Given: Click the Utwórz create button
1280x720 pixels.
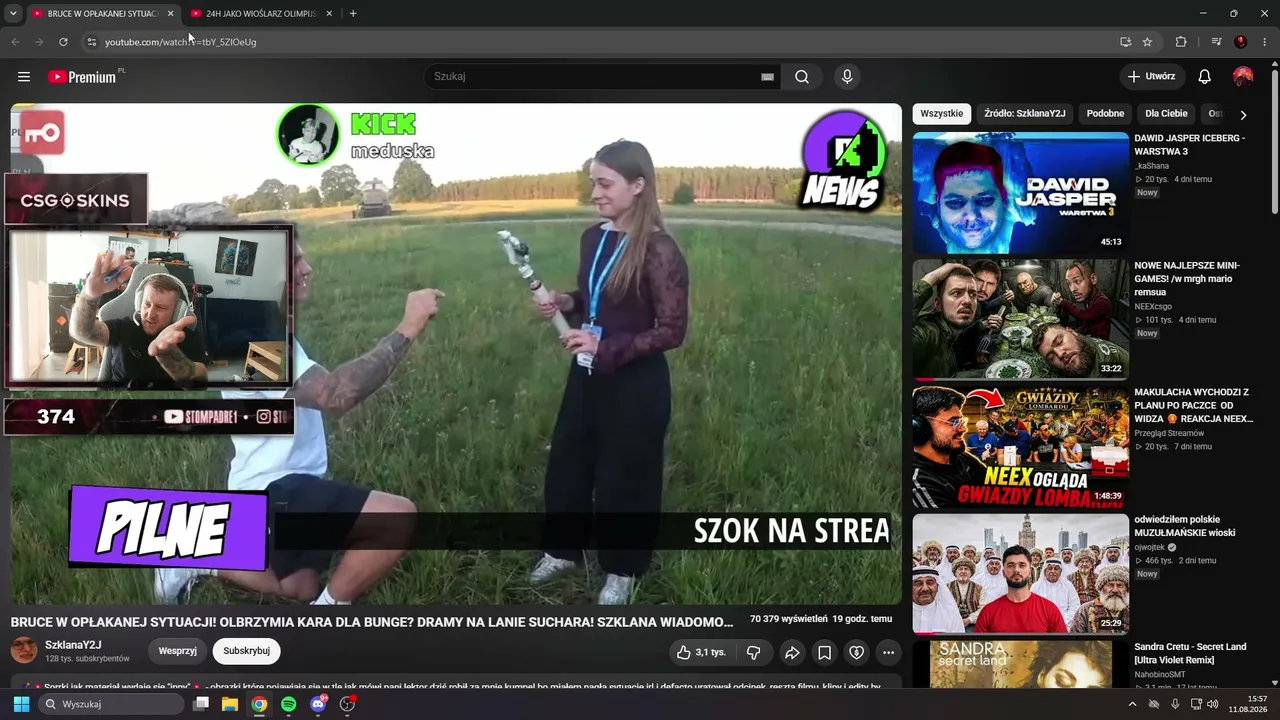Looking at the screenshot, I should tap(1152, 77).
